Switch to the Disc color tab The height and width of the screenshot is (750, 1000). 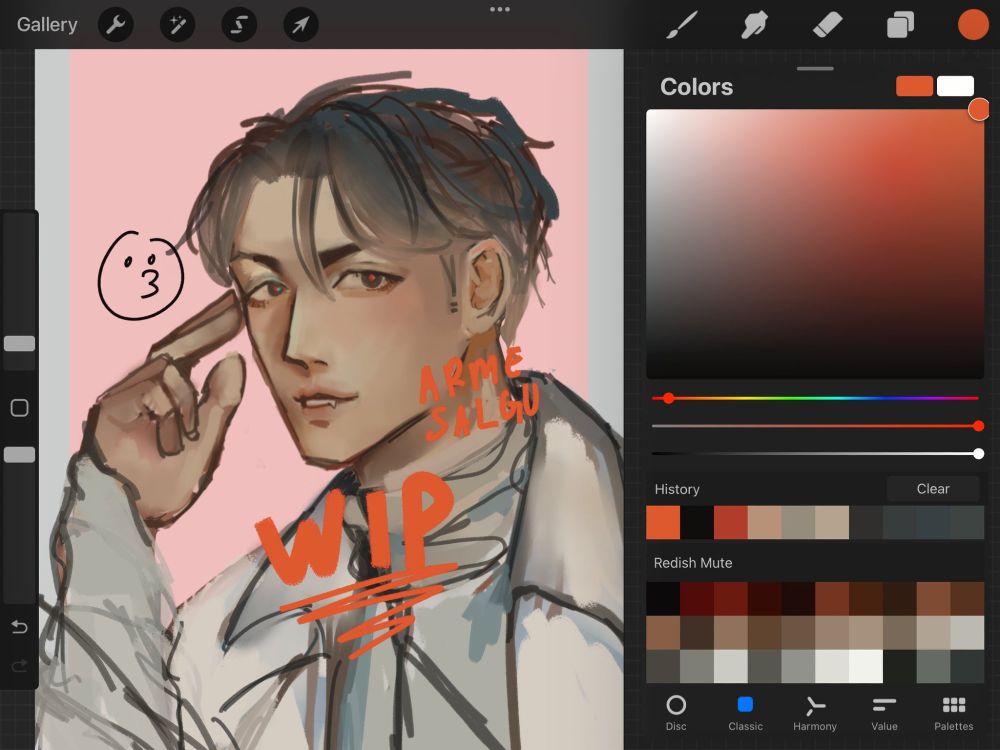pyautogui.click(x=676, y=713)
